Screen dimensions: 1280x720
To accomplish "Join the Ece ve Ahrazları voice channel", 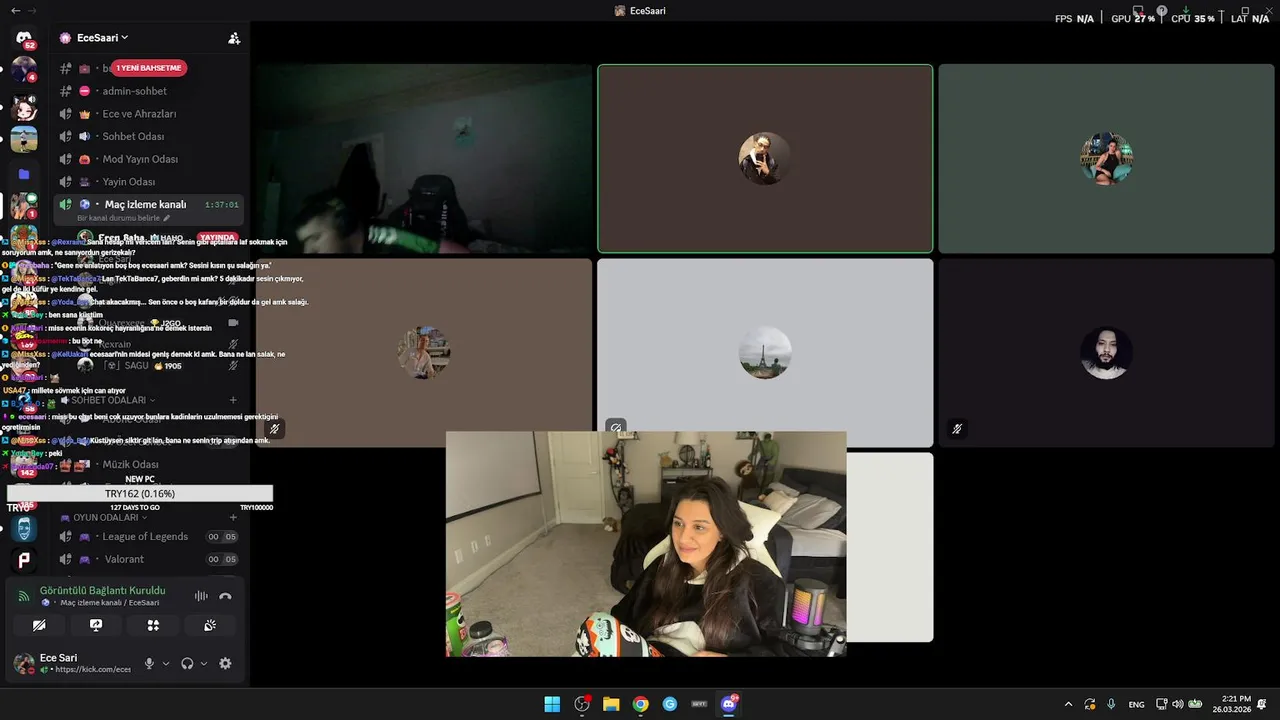I will (x=150, y=114).
